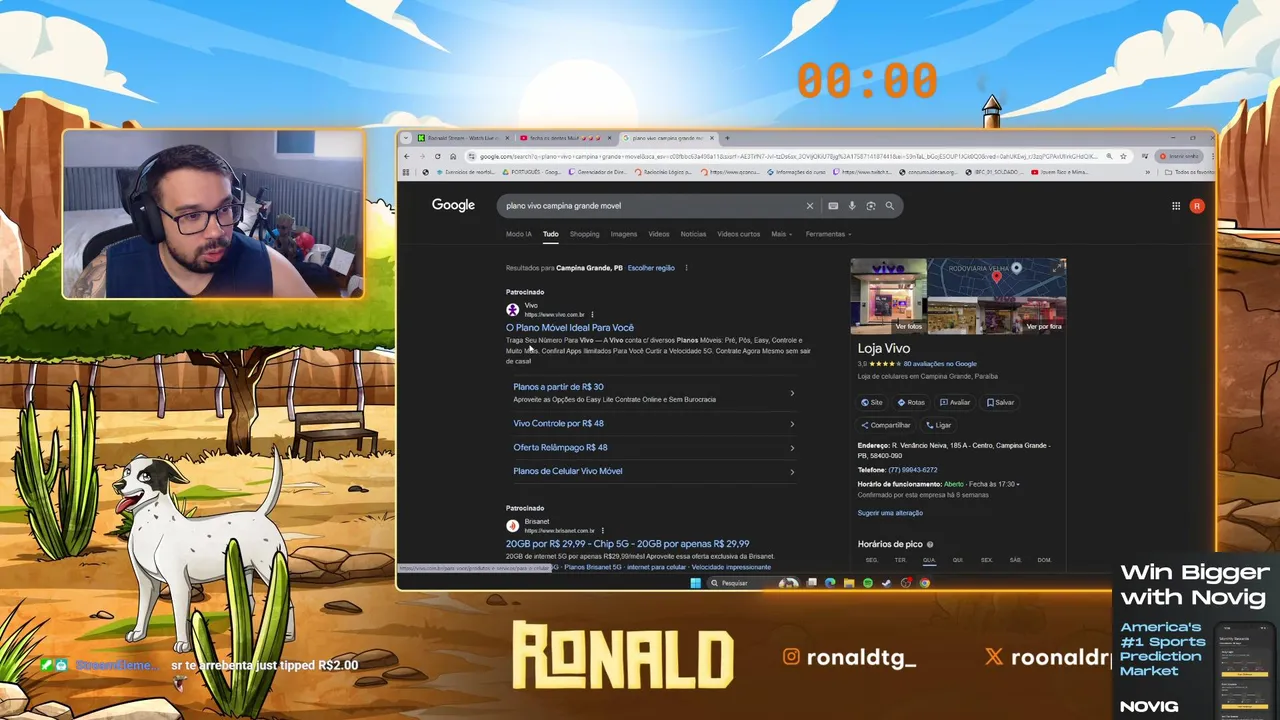Expand Planos de Celular Vivo Móvel arrow
Screen dimensions: 1280x720
point(792,472)
